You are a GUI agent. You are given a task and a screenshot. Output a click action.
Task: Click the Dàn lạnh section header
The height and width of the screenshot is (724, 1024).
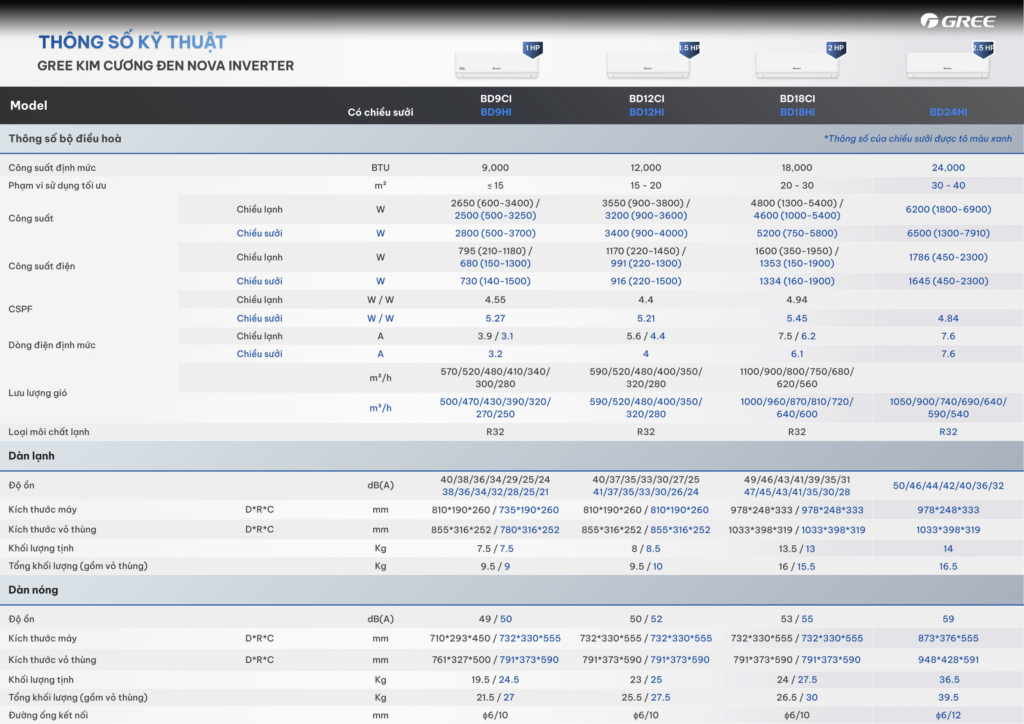pyautogui.click(x=31, y=456)
